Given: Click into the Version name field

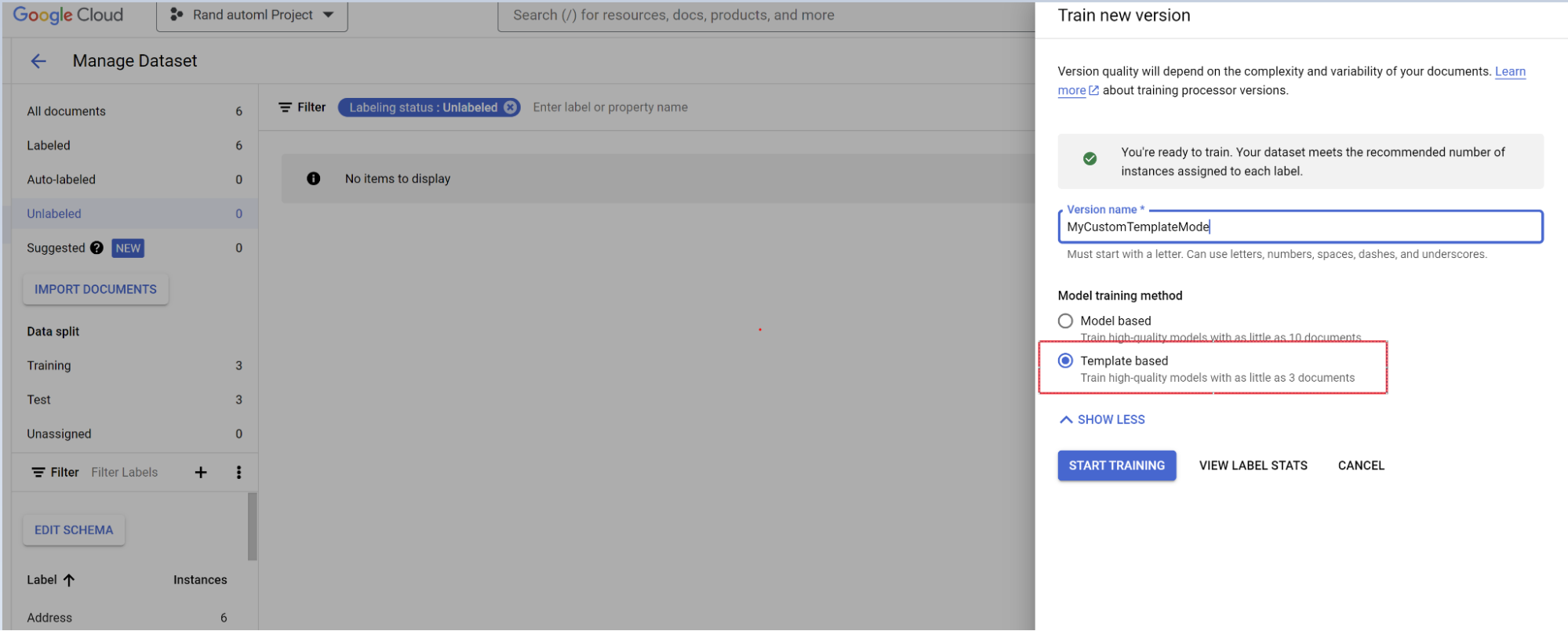Looking at the screenshot, I should coord(1300,227).
